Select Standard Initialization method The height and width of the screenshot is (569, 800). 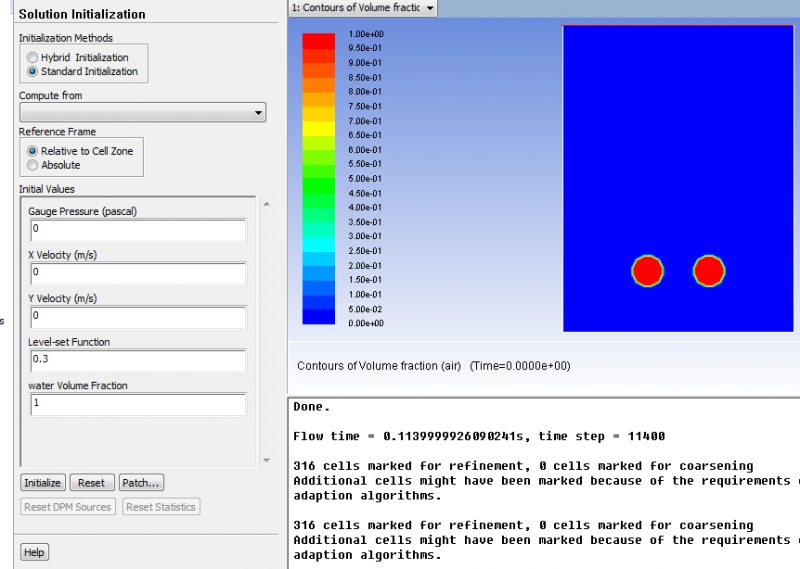(33, 72)
